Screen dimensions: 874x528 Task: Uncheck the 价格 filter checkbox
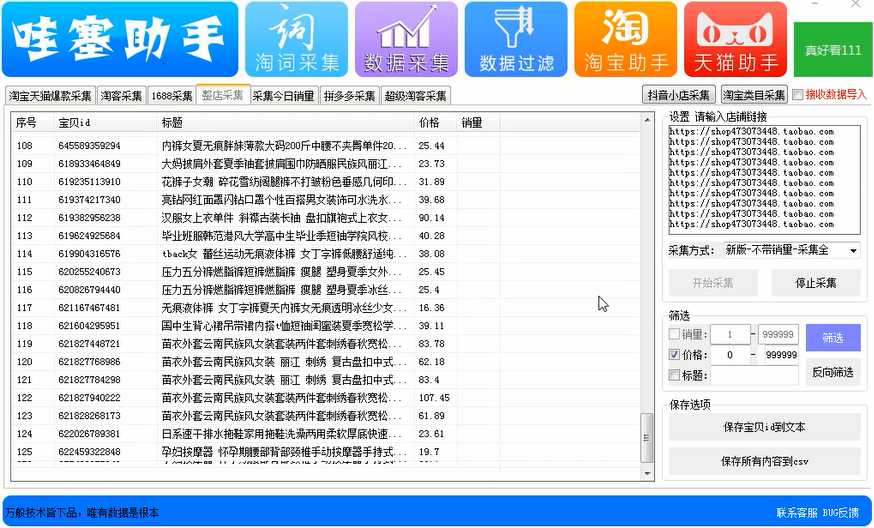(x=674, y=355)
